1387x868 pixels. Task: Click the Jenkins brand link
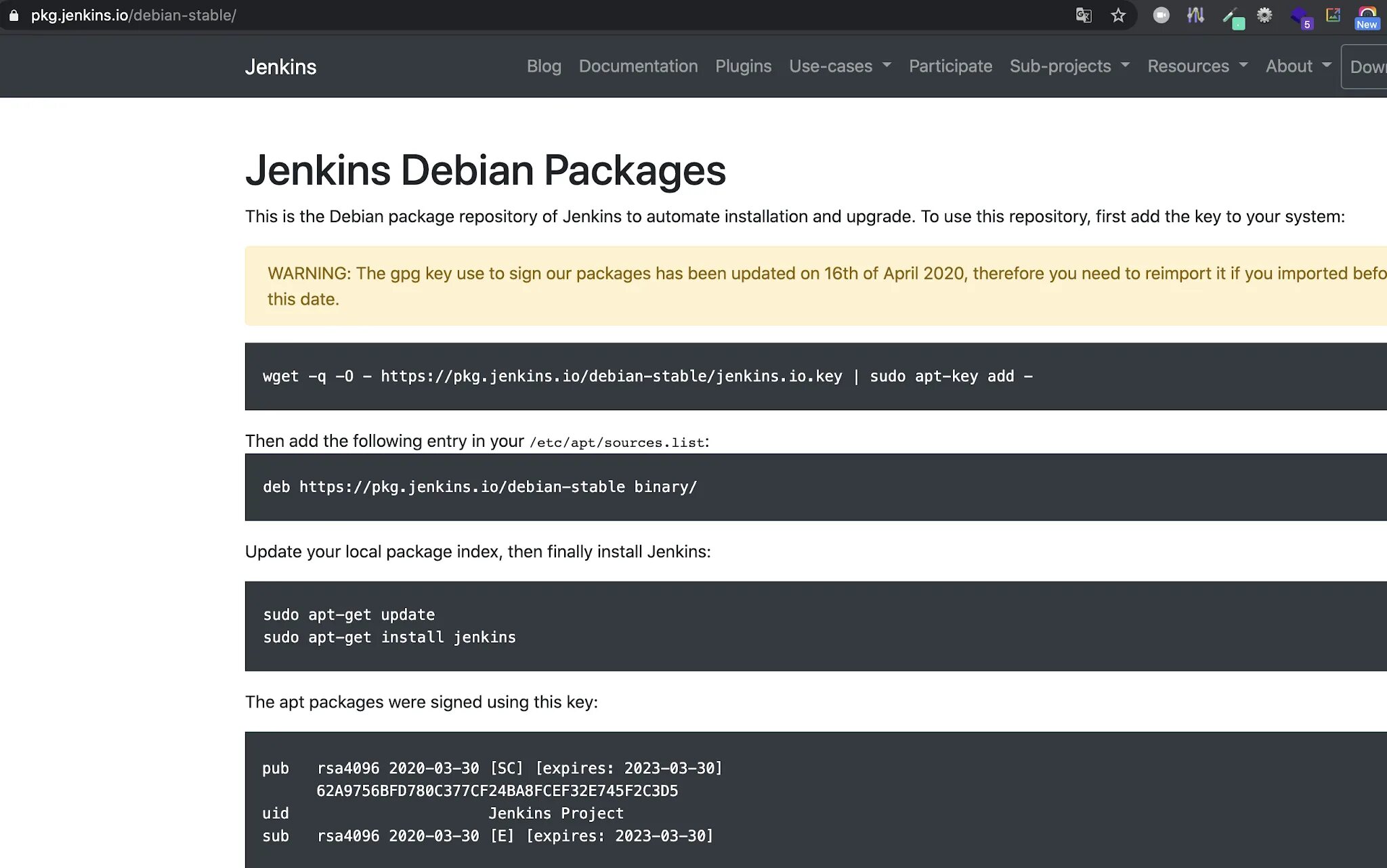click(x=280, y=67)
